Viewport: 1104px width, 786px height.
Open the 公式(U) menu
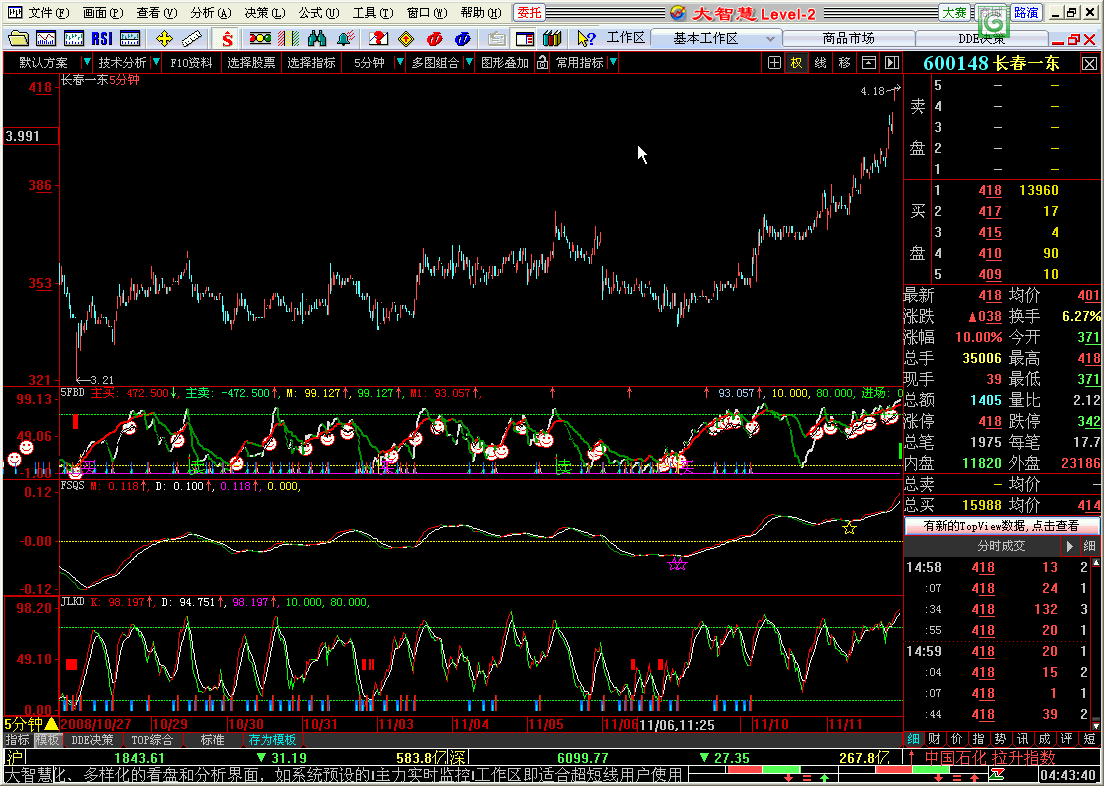(318, 13)
